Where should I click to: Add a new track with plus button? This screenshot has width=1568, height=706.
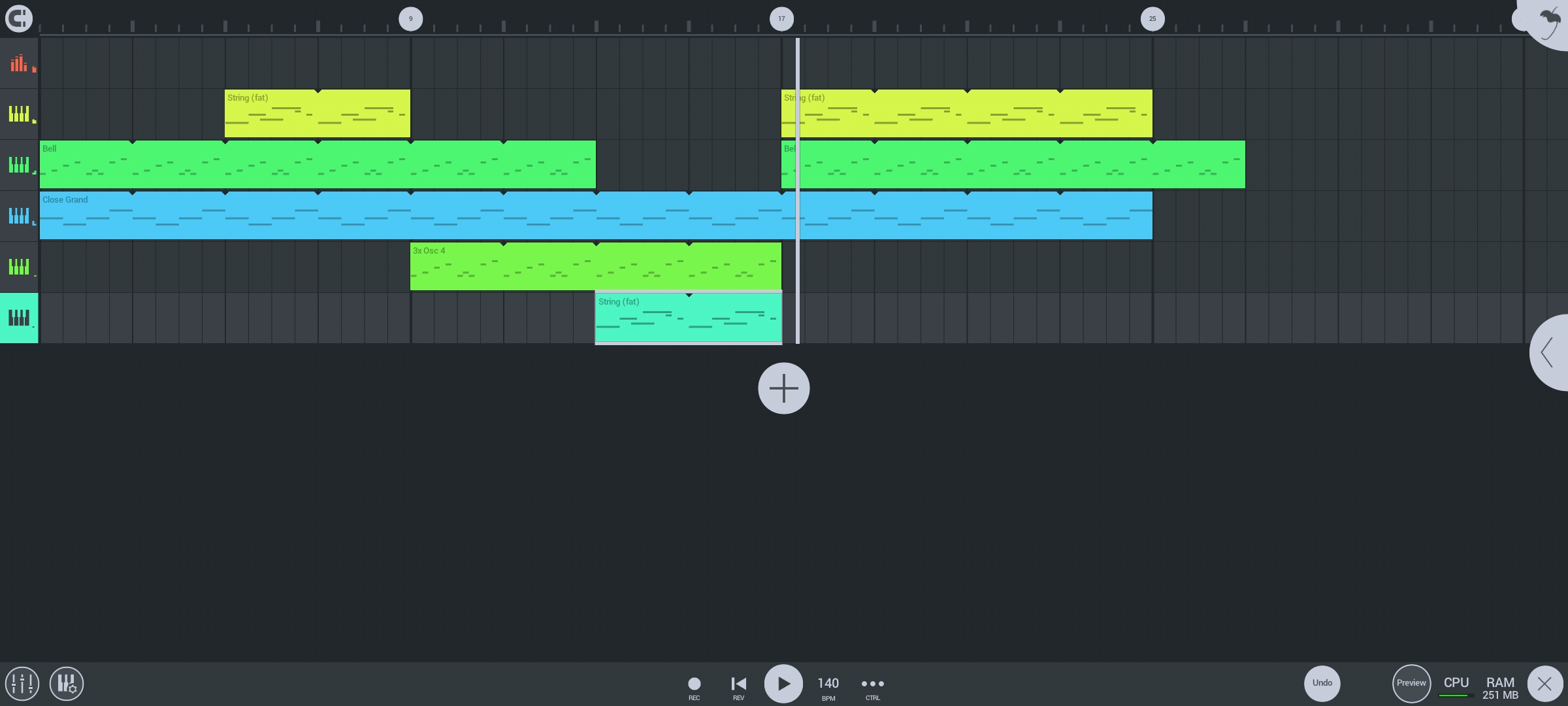(783, 388)
